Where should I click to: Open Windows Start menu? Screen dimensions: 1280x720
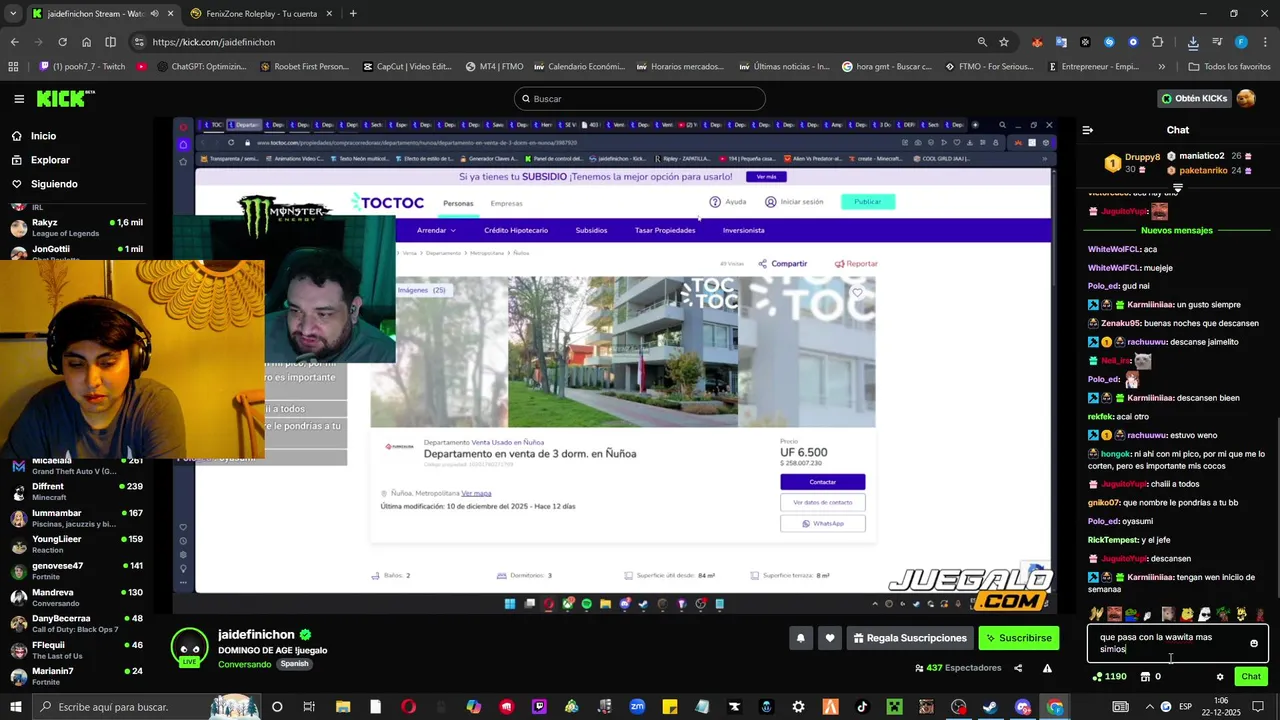coord(14,707)
